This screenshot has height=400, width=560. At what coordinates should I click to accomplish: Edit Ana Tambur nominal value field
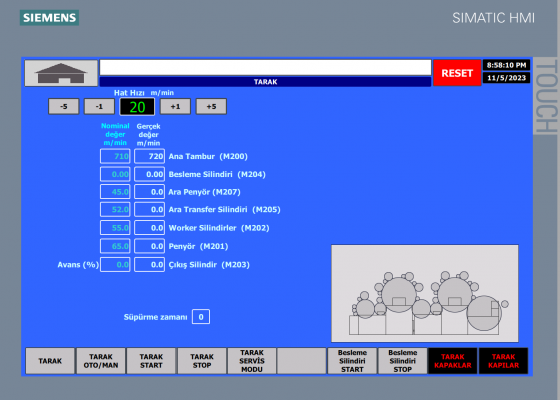point(115,156)
